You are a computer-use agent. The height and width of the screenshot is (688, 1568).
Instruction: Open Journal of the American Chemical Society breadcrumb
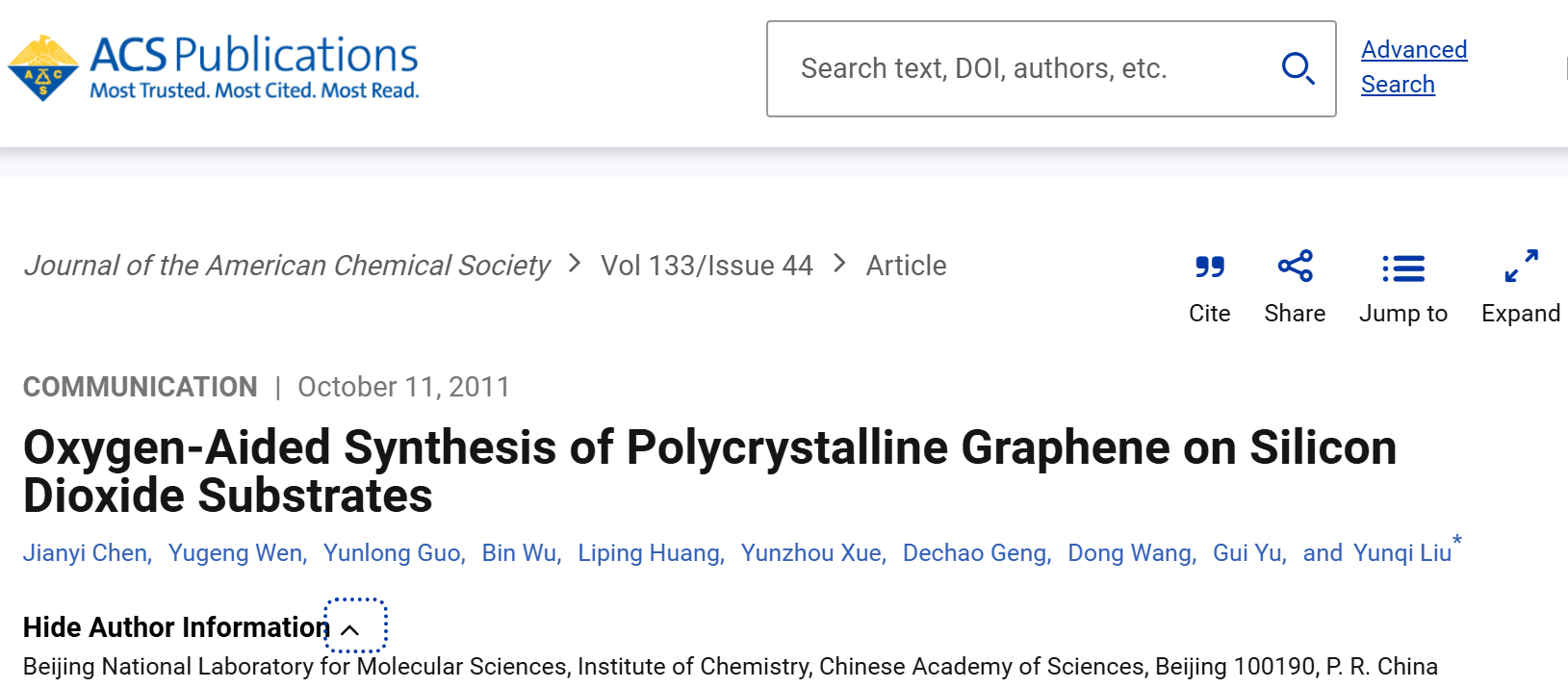click(x=287, y=266)
